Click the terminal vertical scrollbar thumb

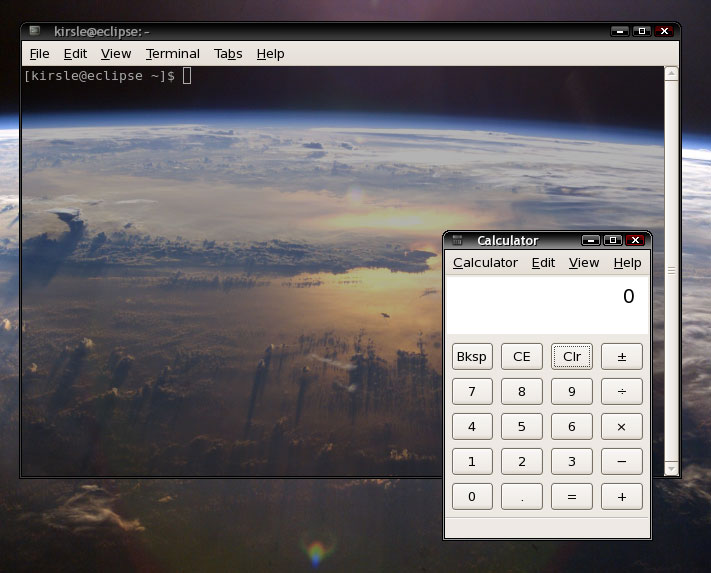point(671,271)
